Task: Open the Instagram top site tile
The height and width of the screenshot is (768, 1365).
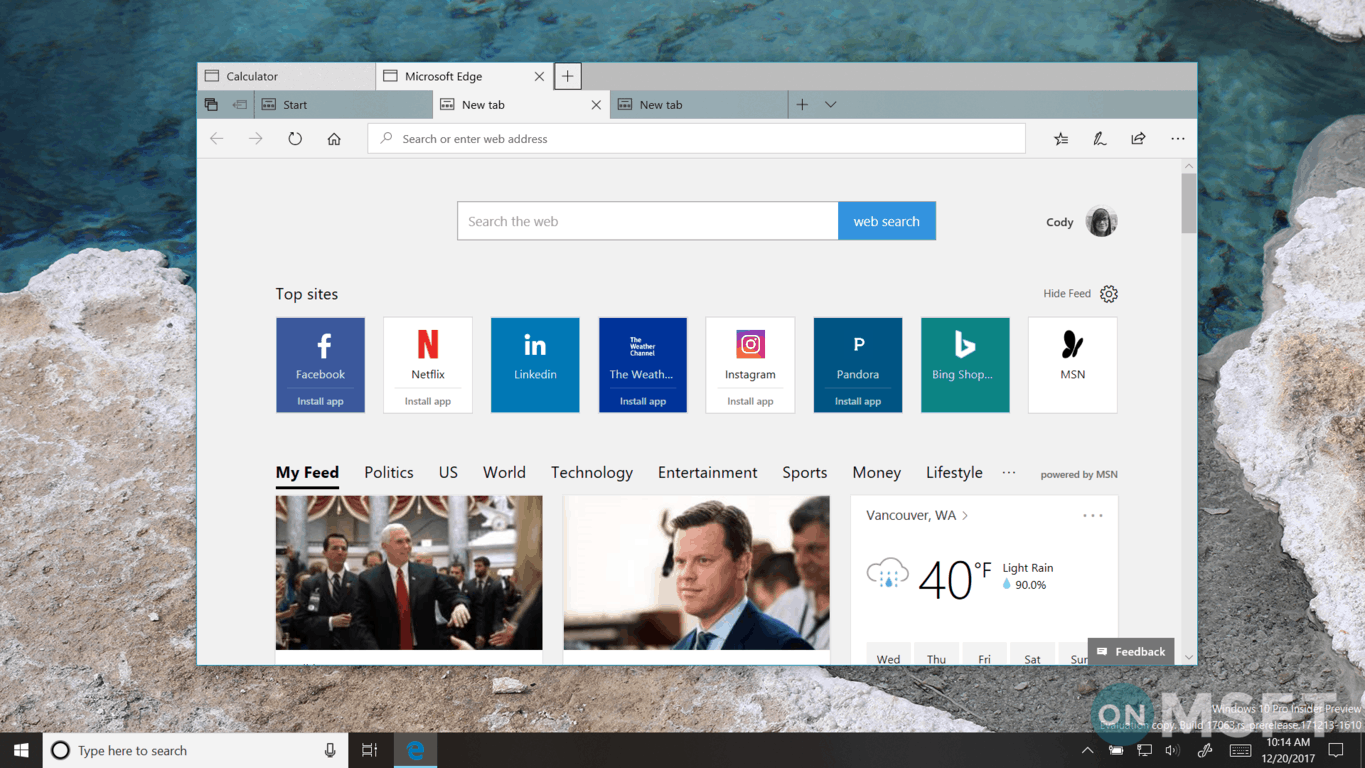Action: click(750, 365)
